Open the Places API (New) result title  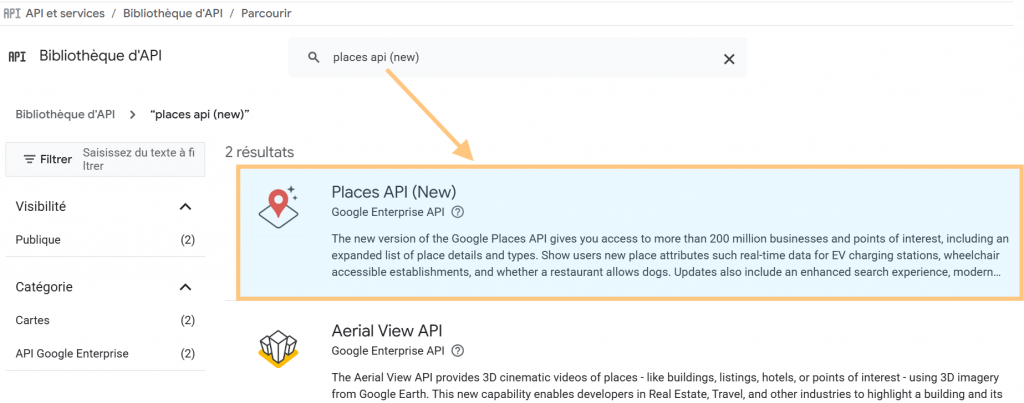tap(394, 192)
